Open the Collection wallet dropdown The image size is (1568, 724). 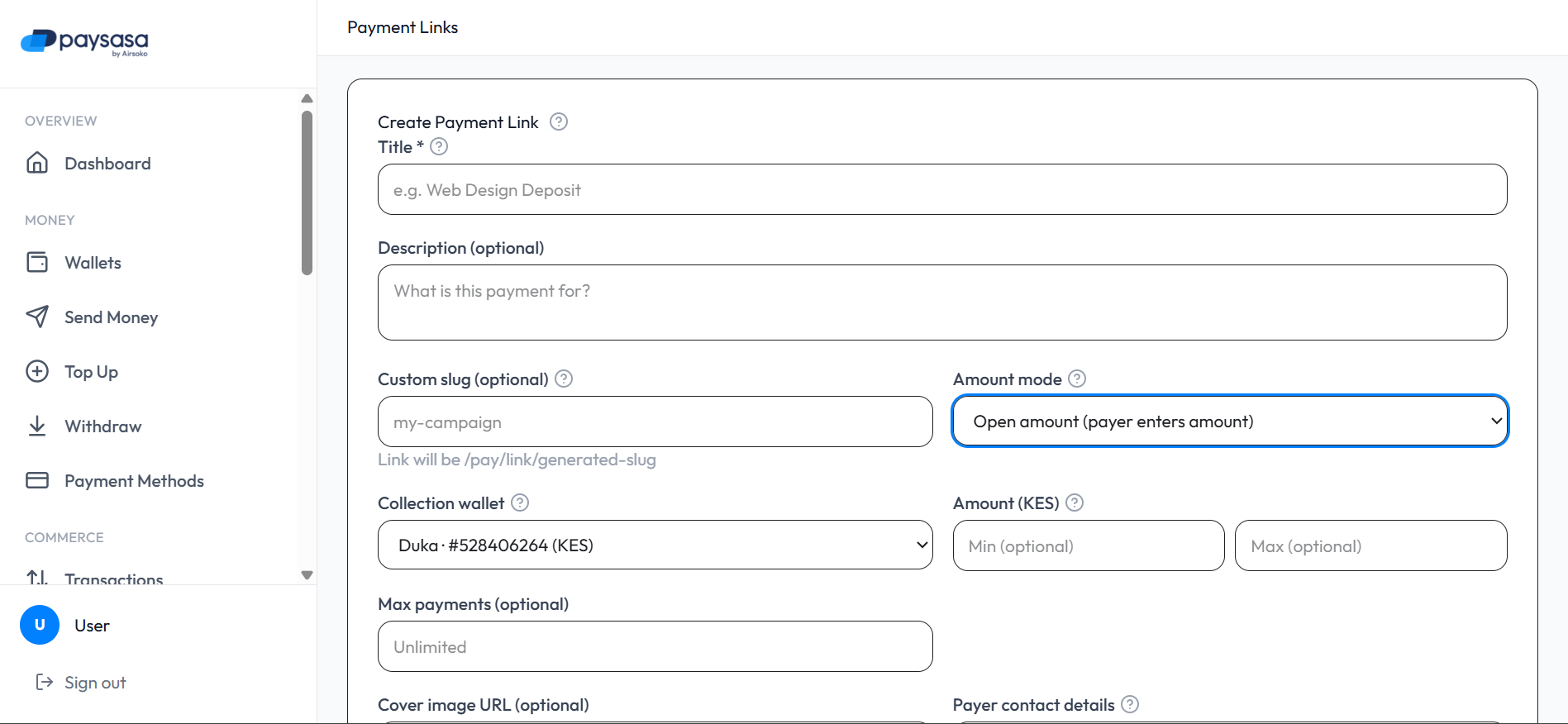tap(655, 545)
